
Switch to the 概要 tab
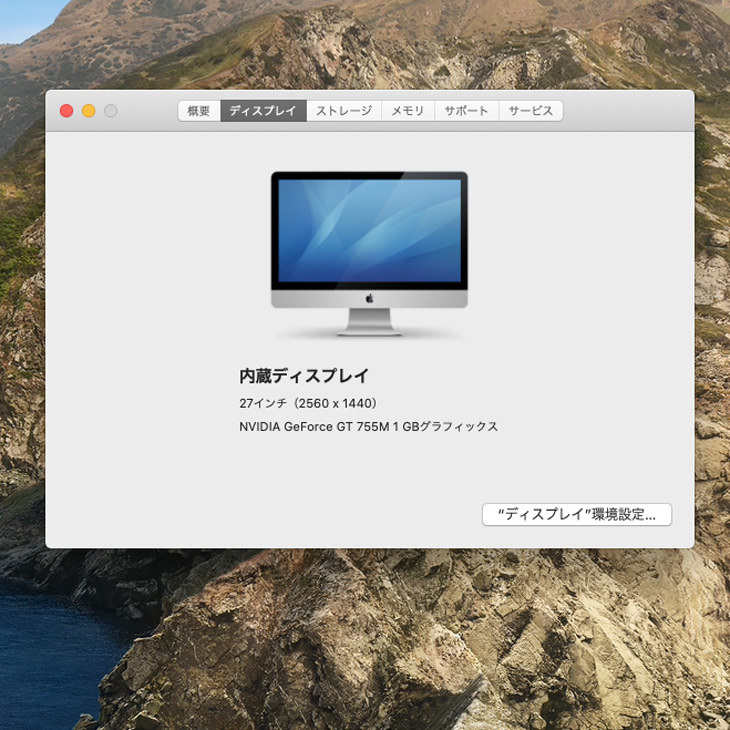[x=199, y=111]
